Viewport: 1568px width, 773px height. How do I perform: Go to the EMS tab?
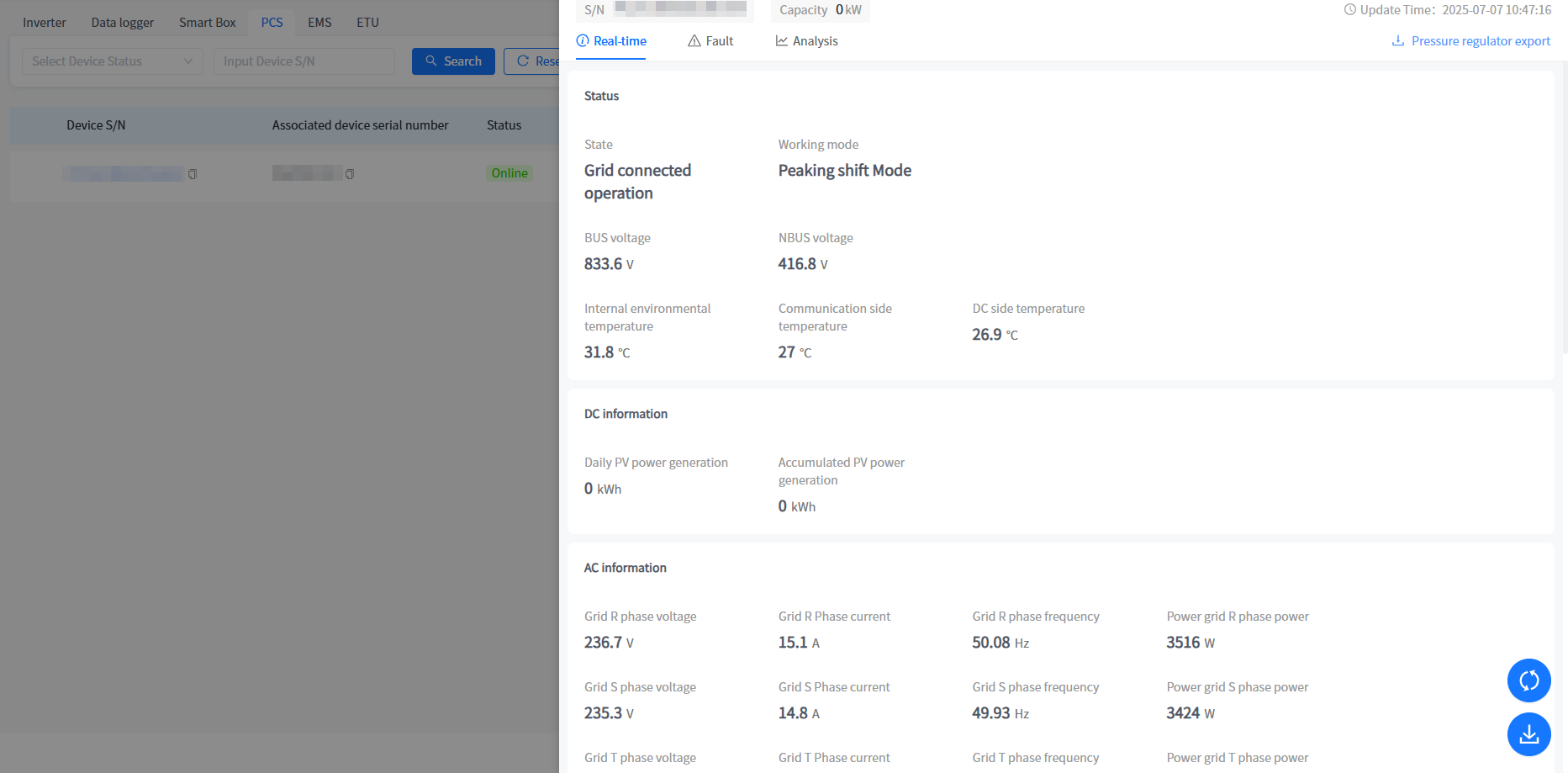pos(319,23)
